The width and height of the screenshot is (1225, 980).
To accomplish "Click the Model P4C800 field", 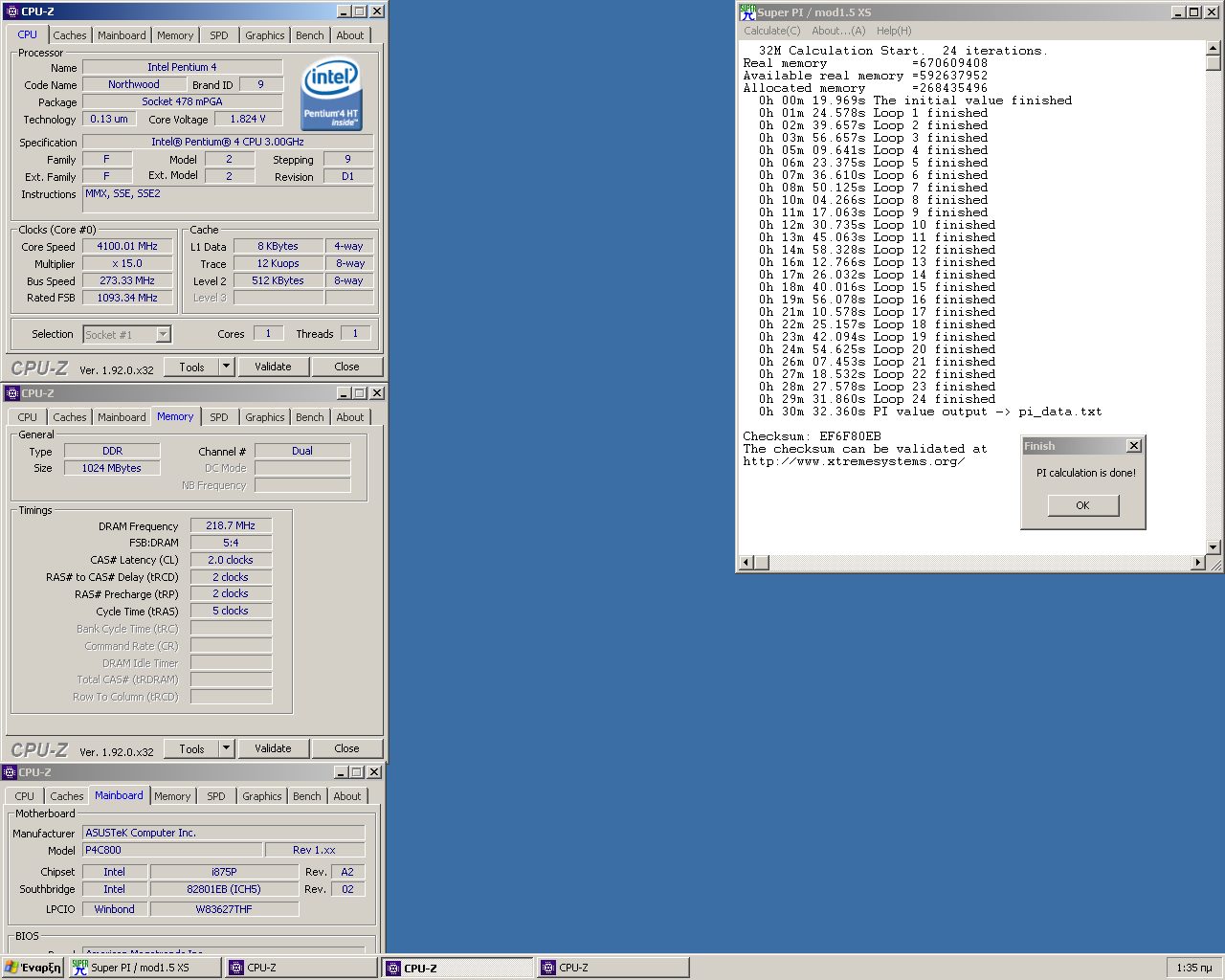I will point(172,850).
